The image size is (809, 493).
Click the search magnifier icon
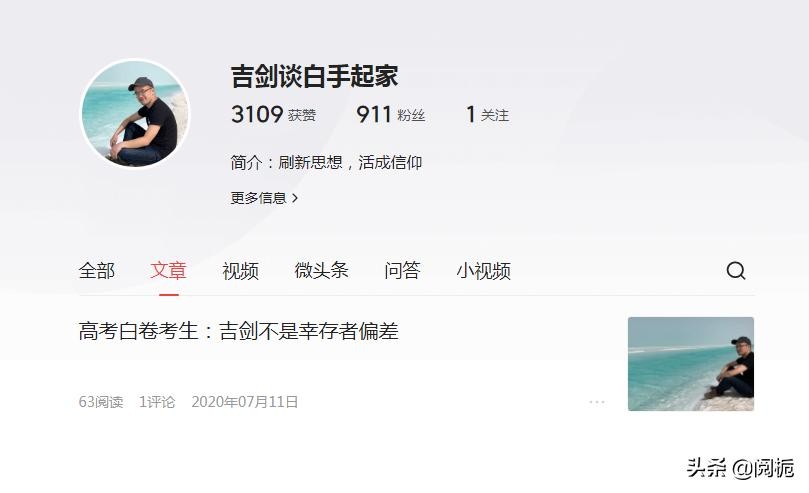coord(736,270)
